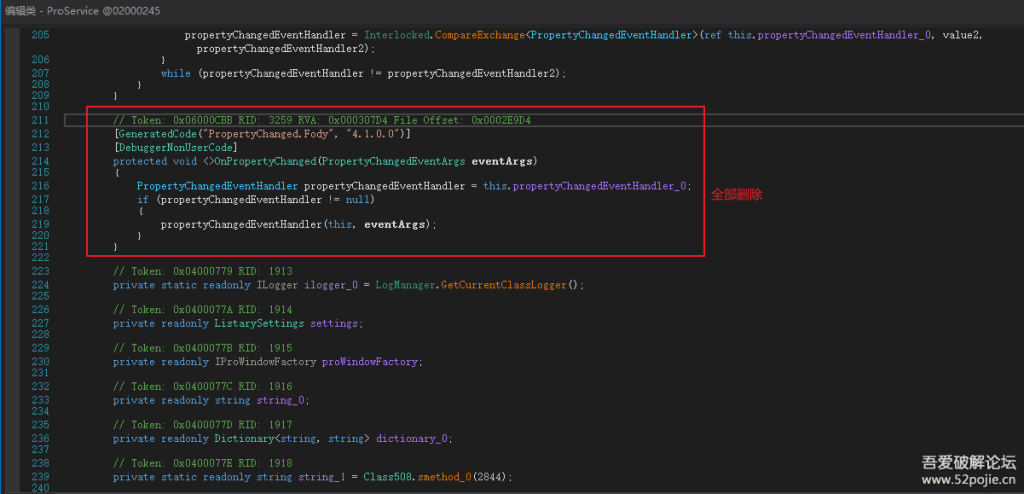Click the red 全部删除 annotation text
The image size is (1024, 494).
[737, 195]
